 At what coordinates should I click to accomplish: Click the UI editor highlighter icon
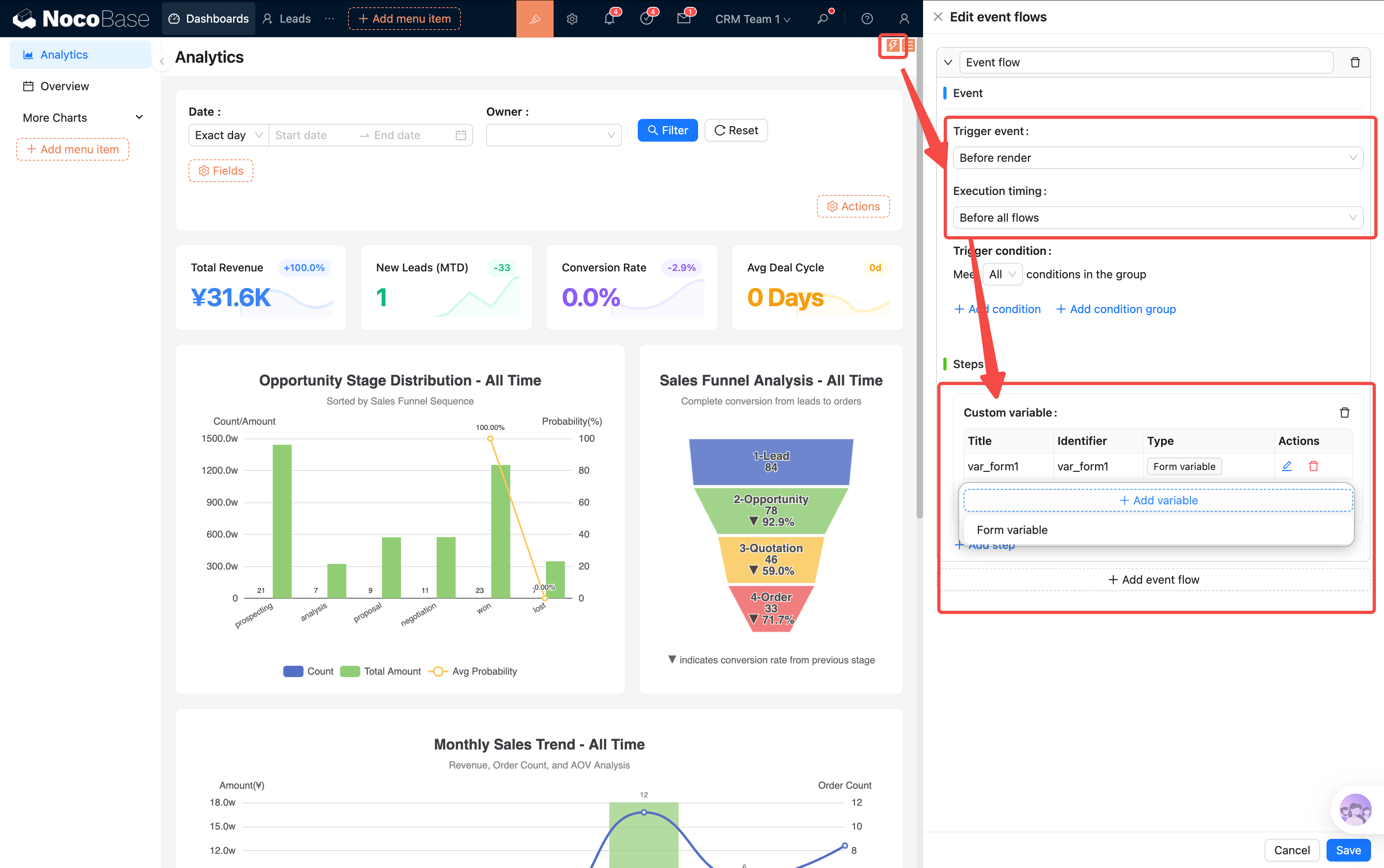534,19
